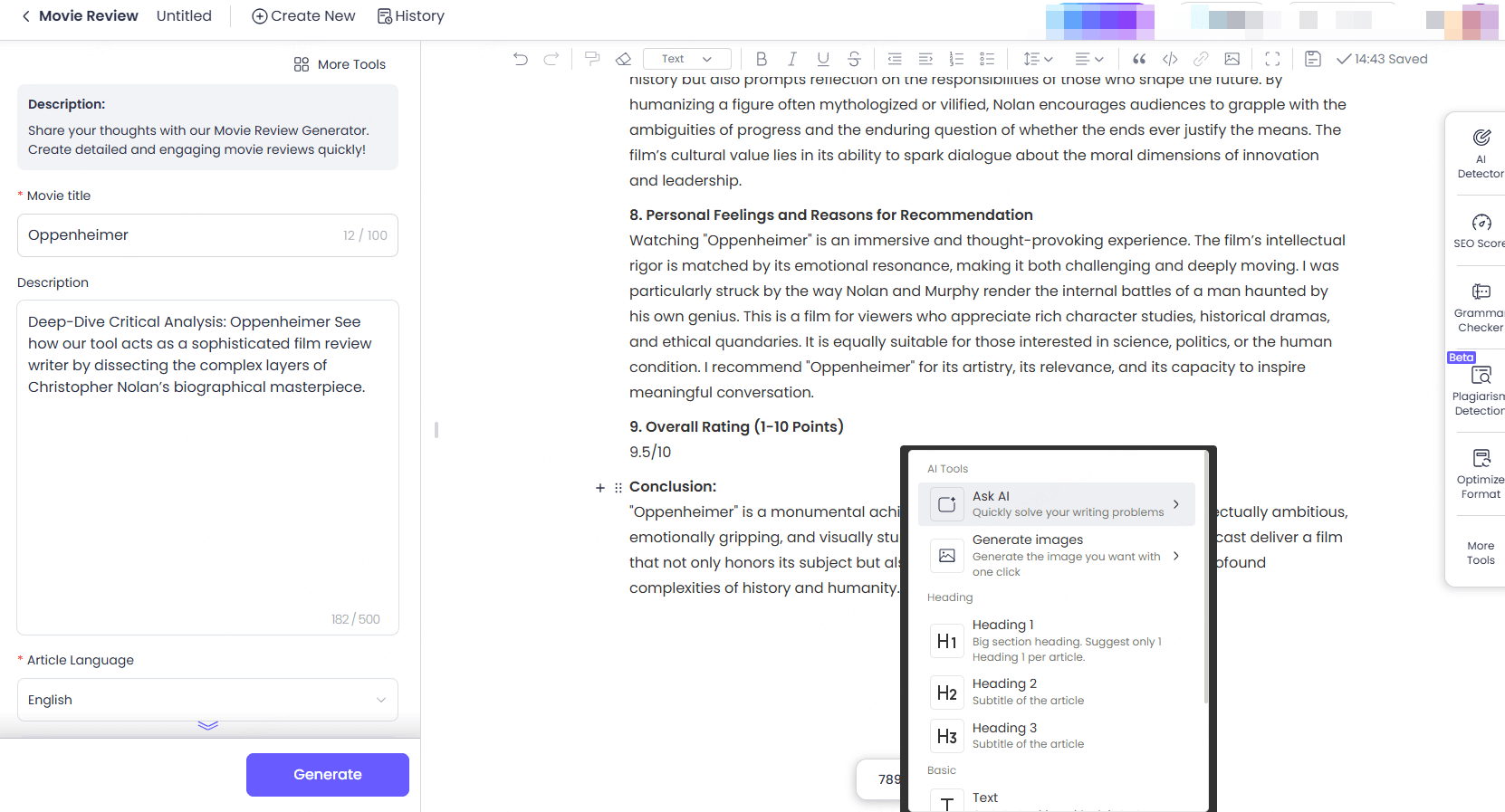The width and height of the screenshot is (1505, 812).
Task: Click the Movie title input field
Action: (x=181, y=235)
